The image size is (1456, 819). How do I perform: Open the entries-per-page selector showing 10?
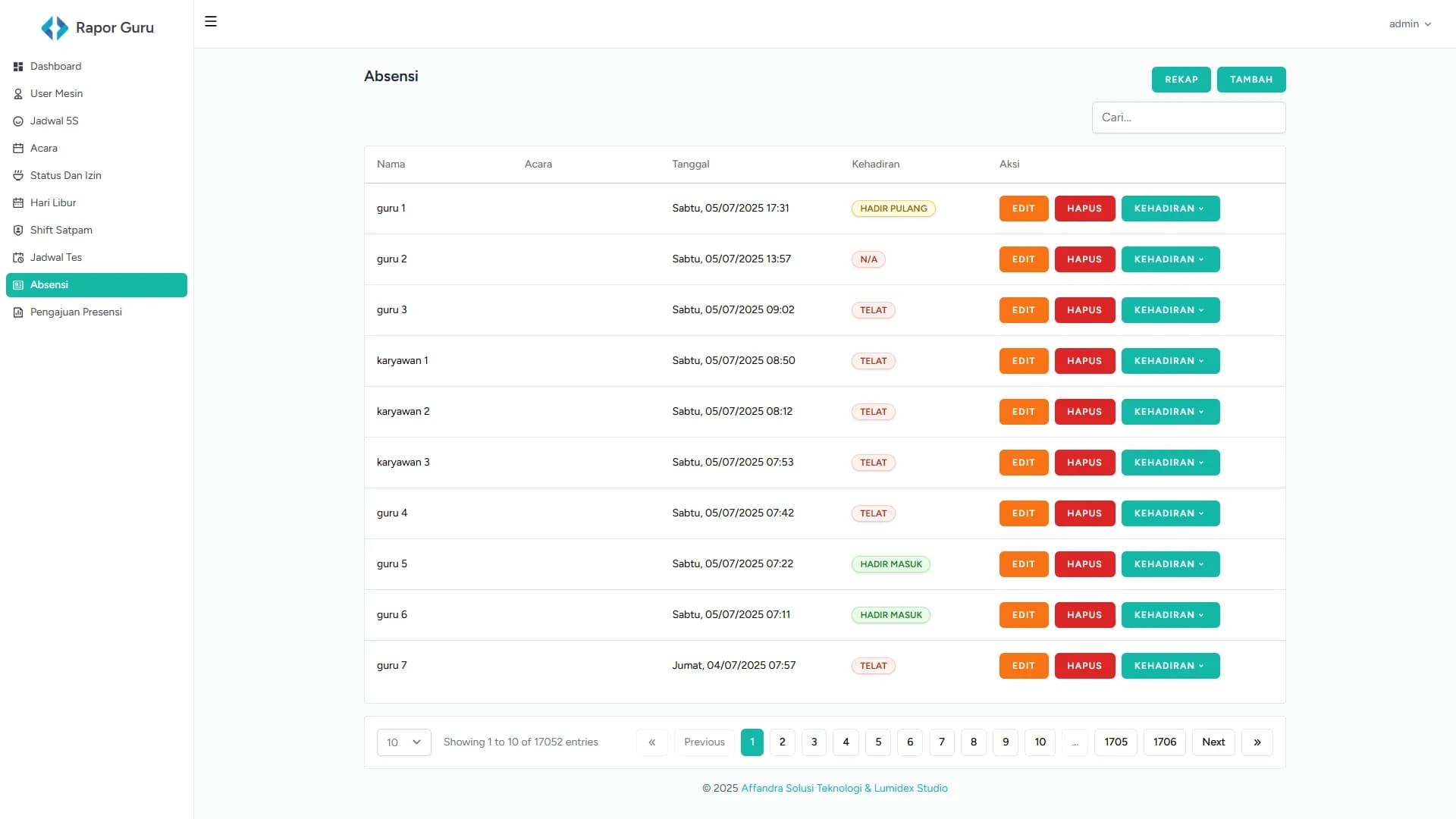coord(403,742)
